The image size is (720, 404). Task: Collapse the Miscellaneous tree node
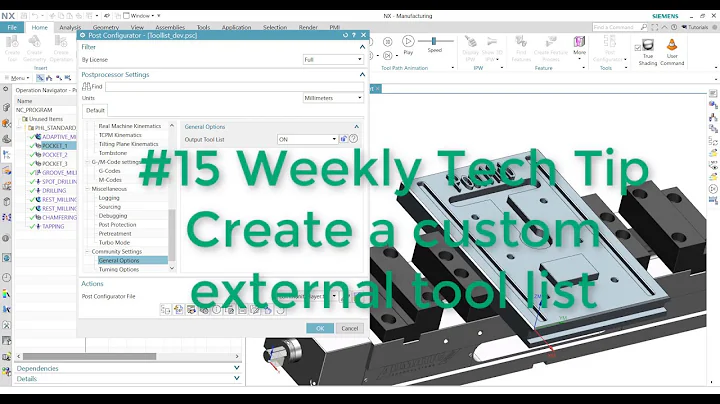87,189
